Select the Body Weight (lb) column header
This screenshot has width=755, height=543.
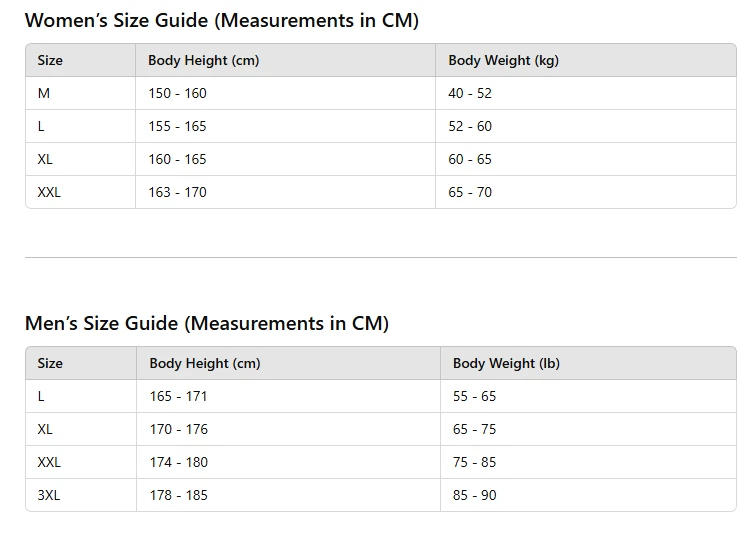(x=506, y=363)
